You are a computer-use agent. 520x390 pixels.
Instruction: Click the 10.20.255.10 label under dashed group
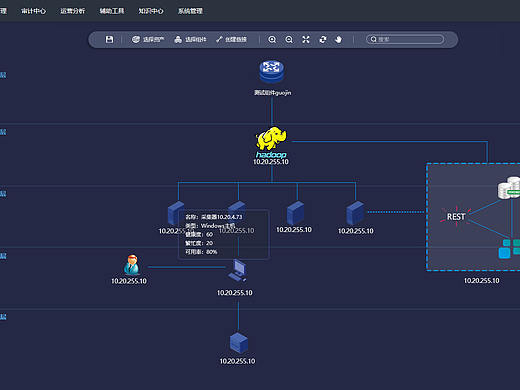click(x=482, y=281)
